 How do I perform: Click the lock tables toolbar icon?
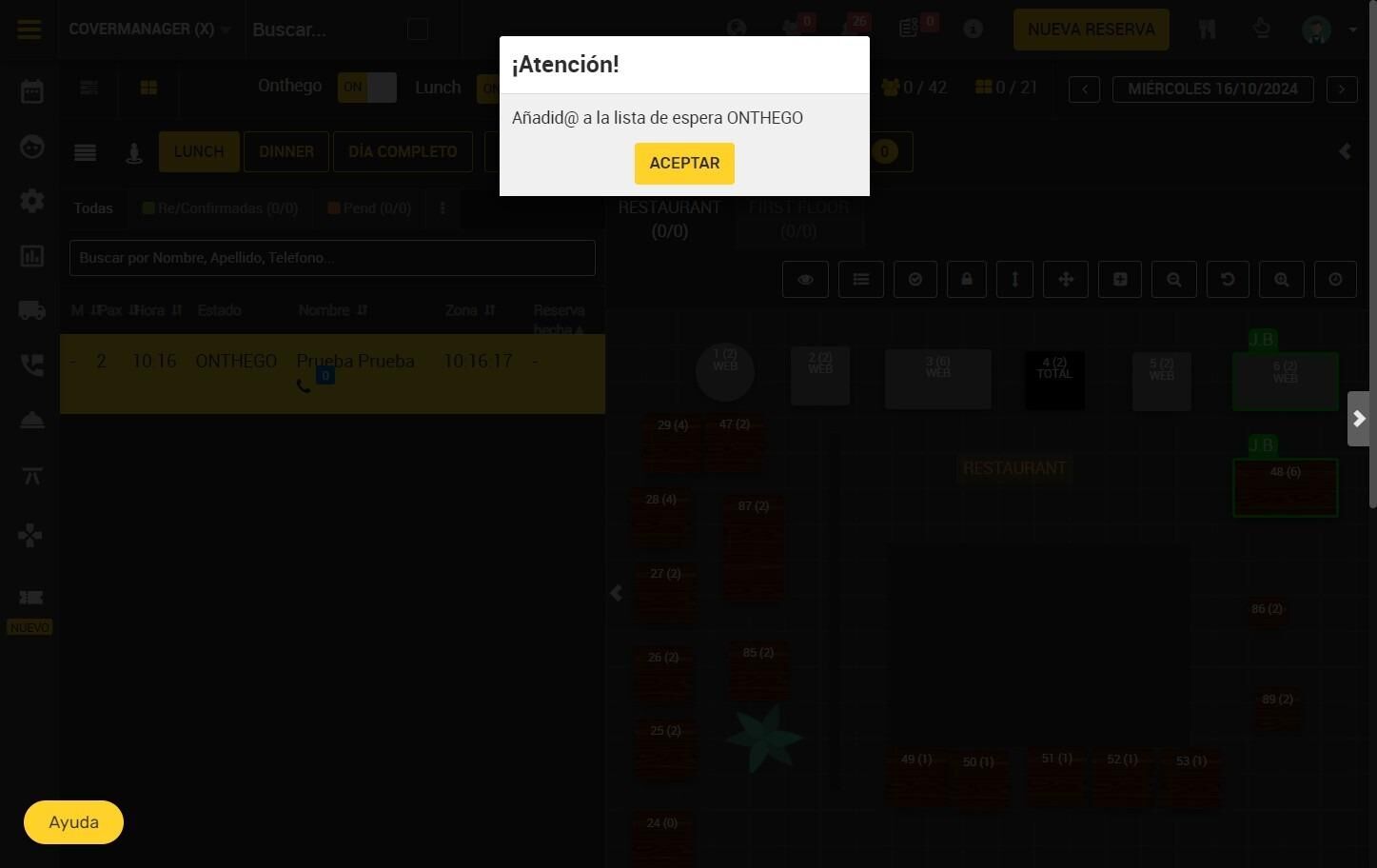[967, 279]
